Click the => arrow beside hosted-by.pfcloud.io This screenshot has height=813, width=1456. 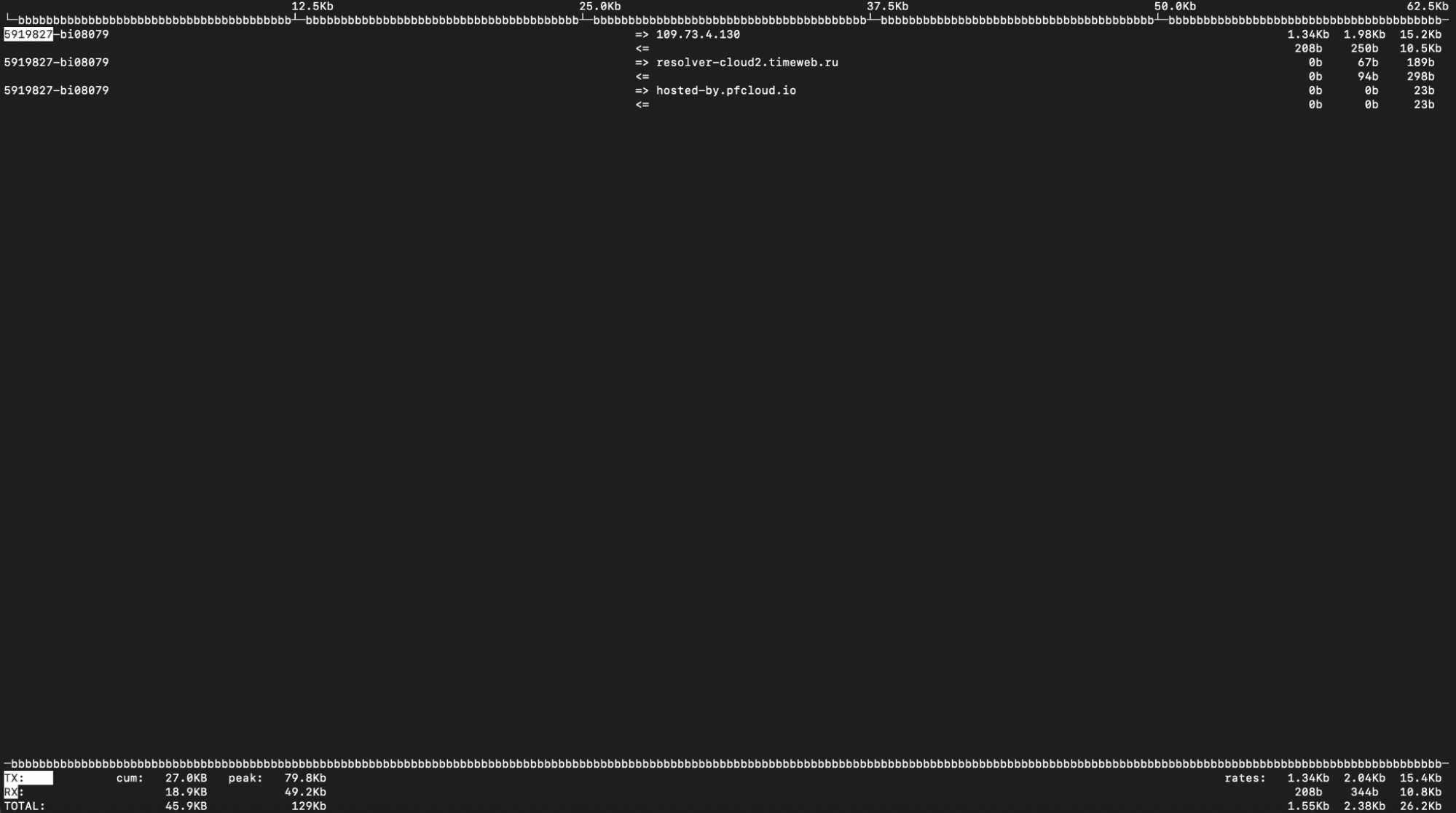(641, 90)
